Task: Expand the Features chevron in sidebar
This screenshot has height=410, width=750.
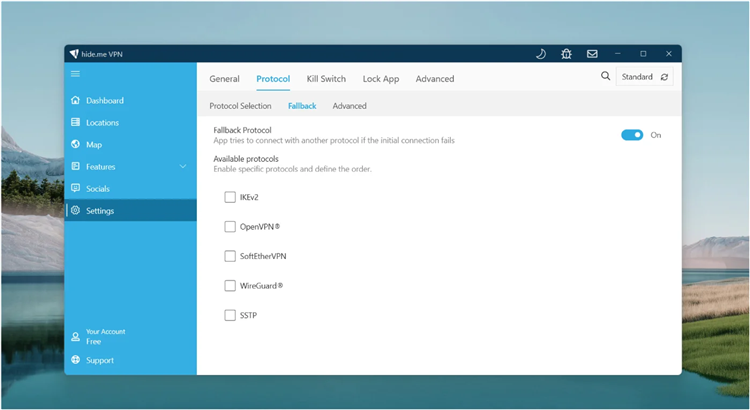Action: [x=183, y=166]
